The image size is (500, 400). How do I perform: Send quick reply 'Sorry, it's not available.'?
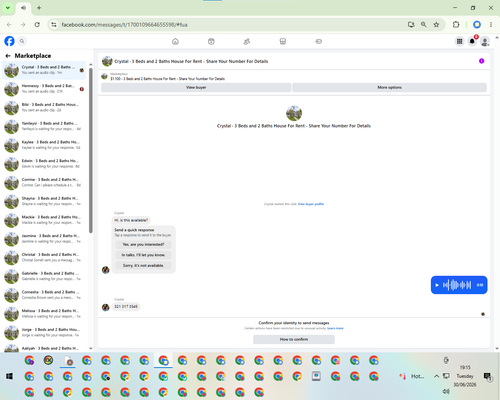click(x=143, y=266)
